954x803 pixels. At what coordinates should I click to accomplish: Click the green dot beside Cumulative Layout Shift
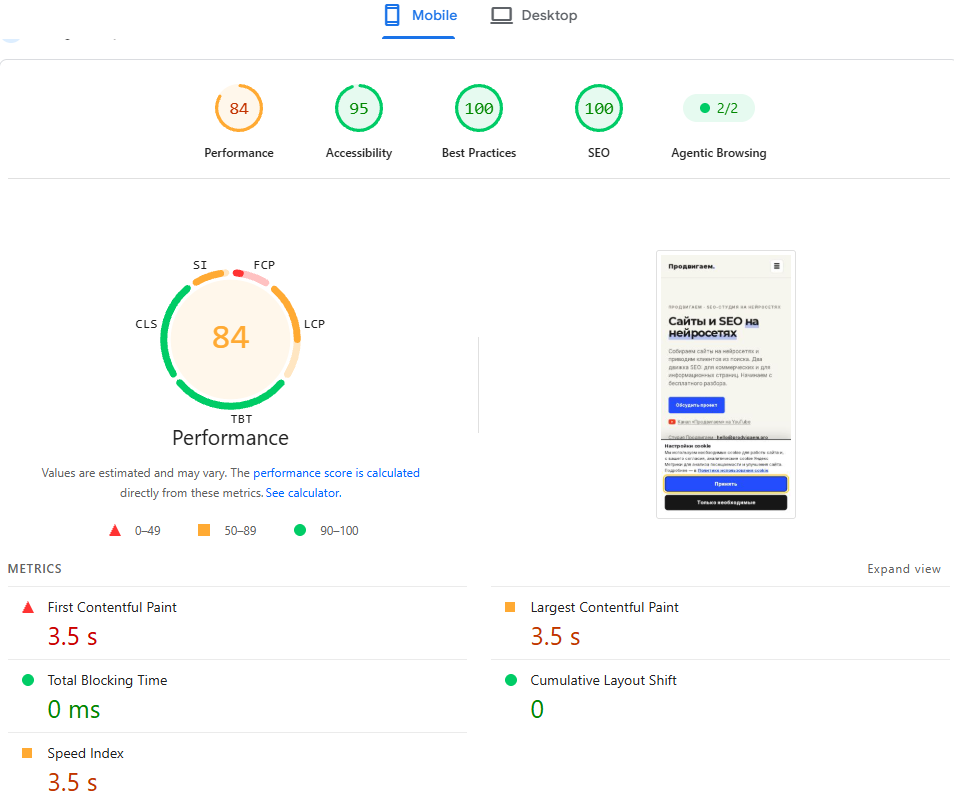point(511,680)
